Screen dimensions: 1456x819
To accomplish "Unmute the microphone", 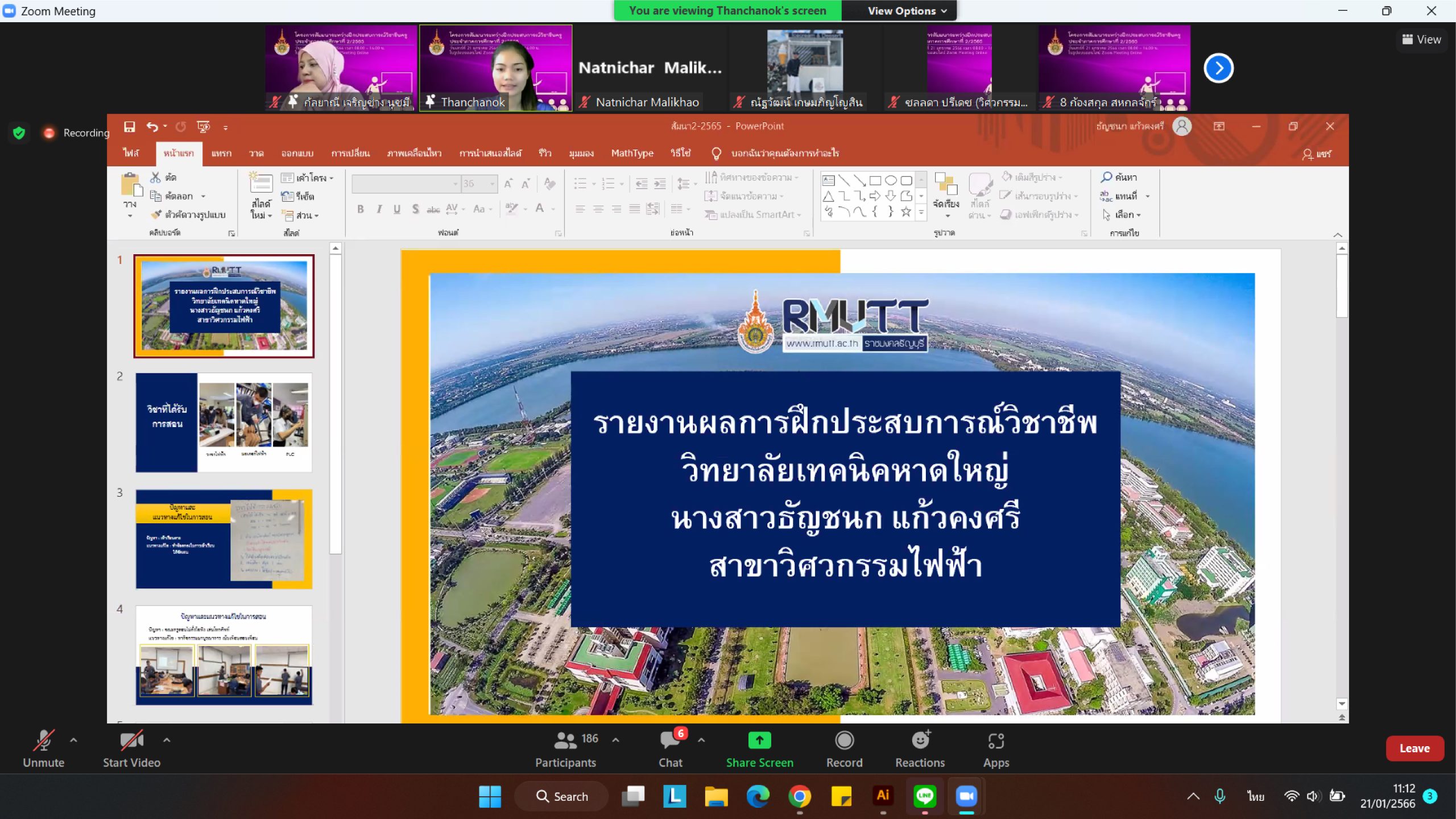I will pos(43,741).
